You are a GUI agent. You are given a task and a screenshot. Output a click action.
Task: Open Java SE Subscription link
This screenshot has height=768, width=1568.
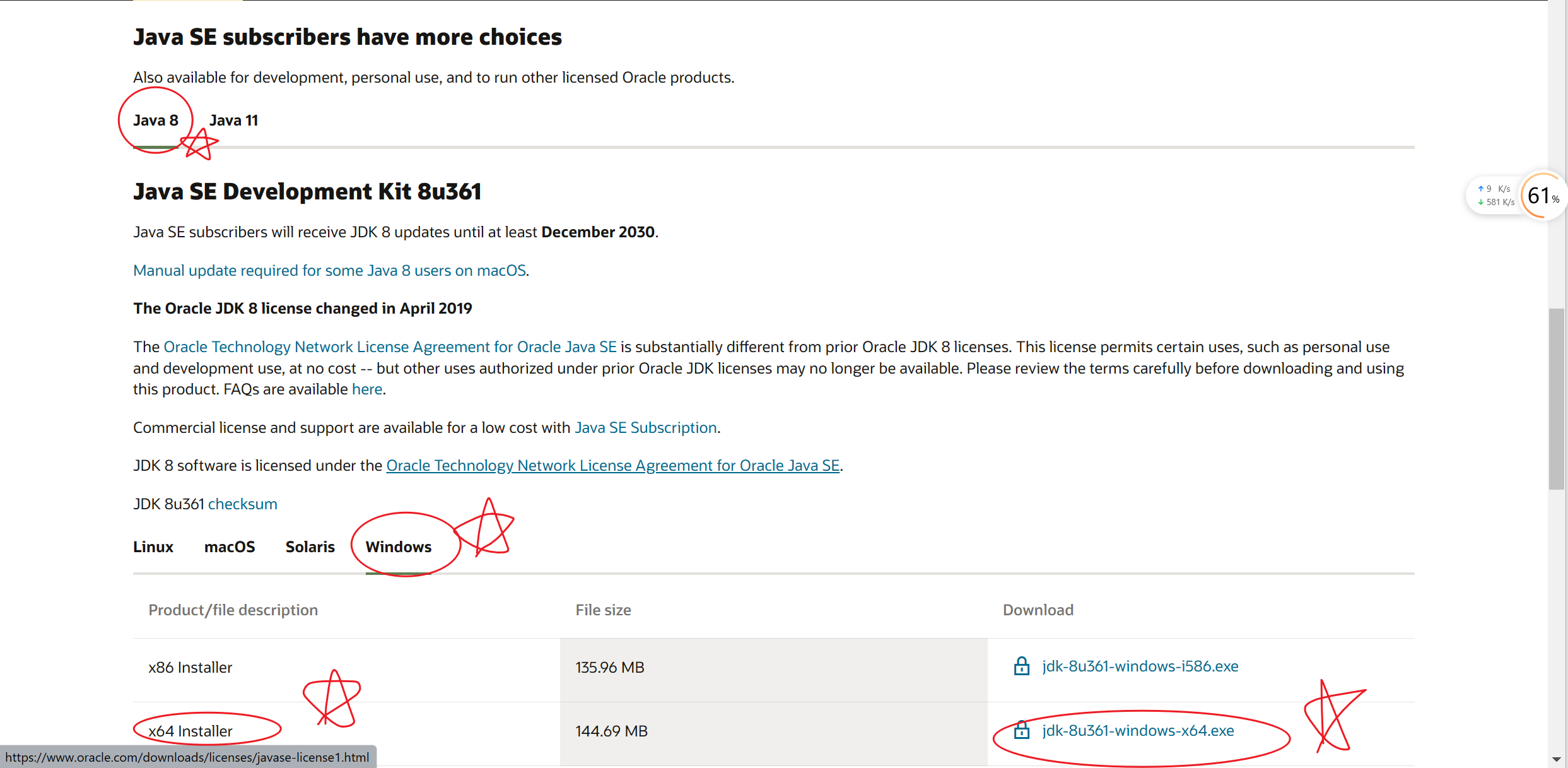(645, 428)
